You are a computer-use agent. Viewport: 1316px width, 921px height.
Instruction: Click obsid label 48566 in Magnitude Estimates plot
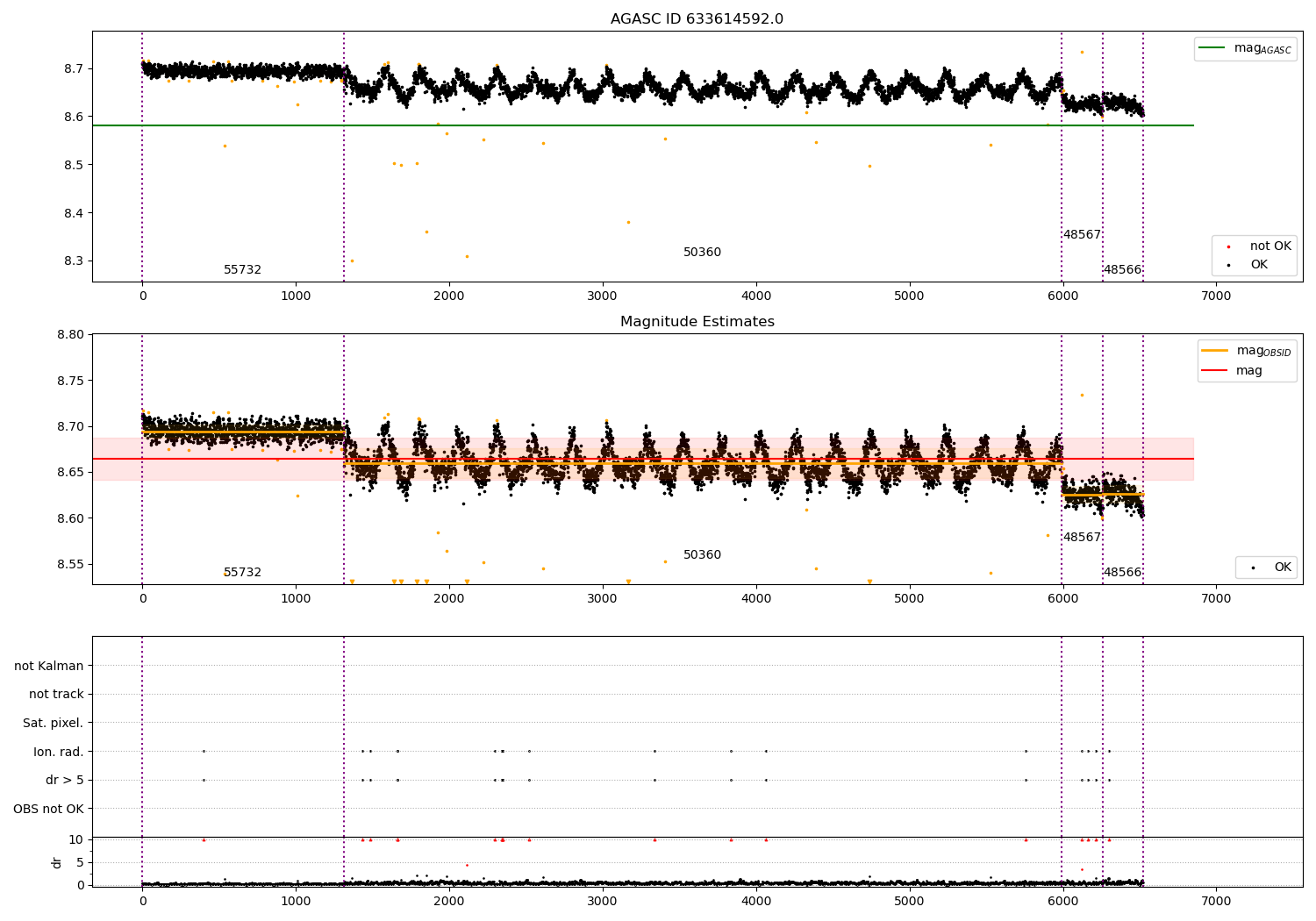1122,573
